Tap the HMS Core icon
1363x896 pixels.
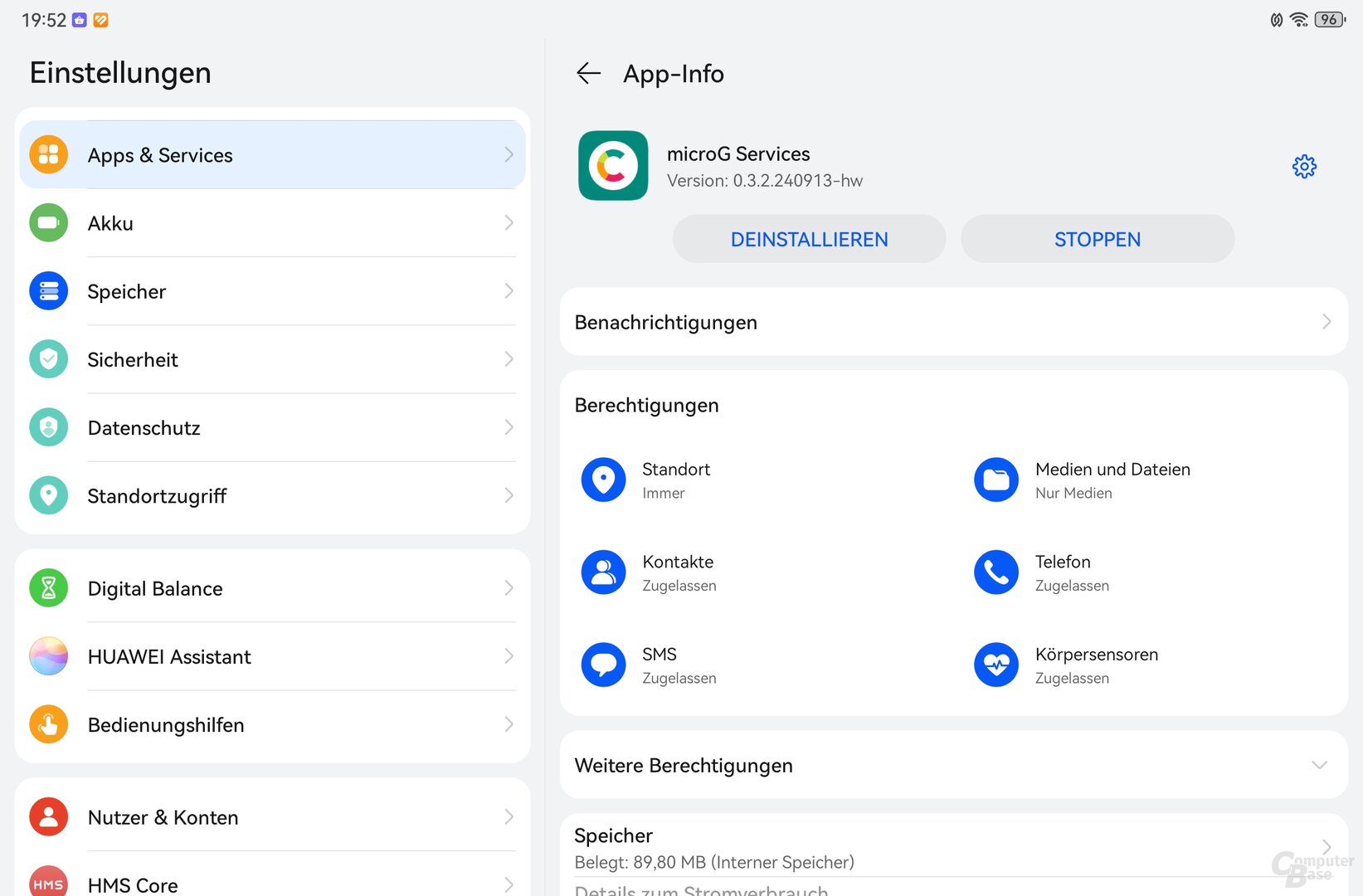[49, 881]
